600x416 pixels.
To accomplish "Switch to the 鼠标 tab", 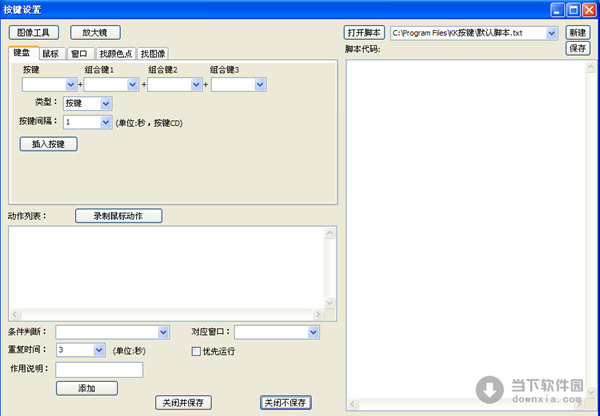I will click(x=53, y=53).
